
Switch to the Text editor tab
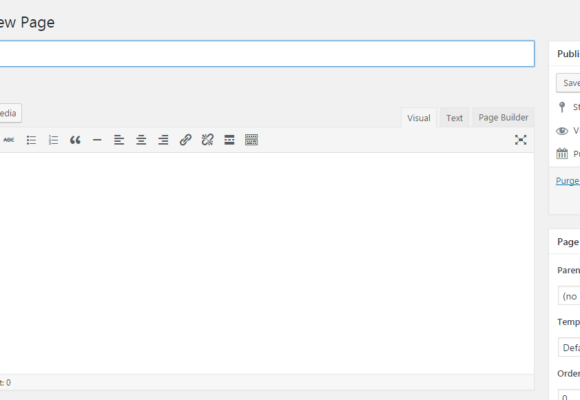click(x=454, y=118)
